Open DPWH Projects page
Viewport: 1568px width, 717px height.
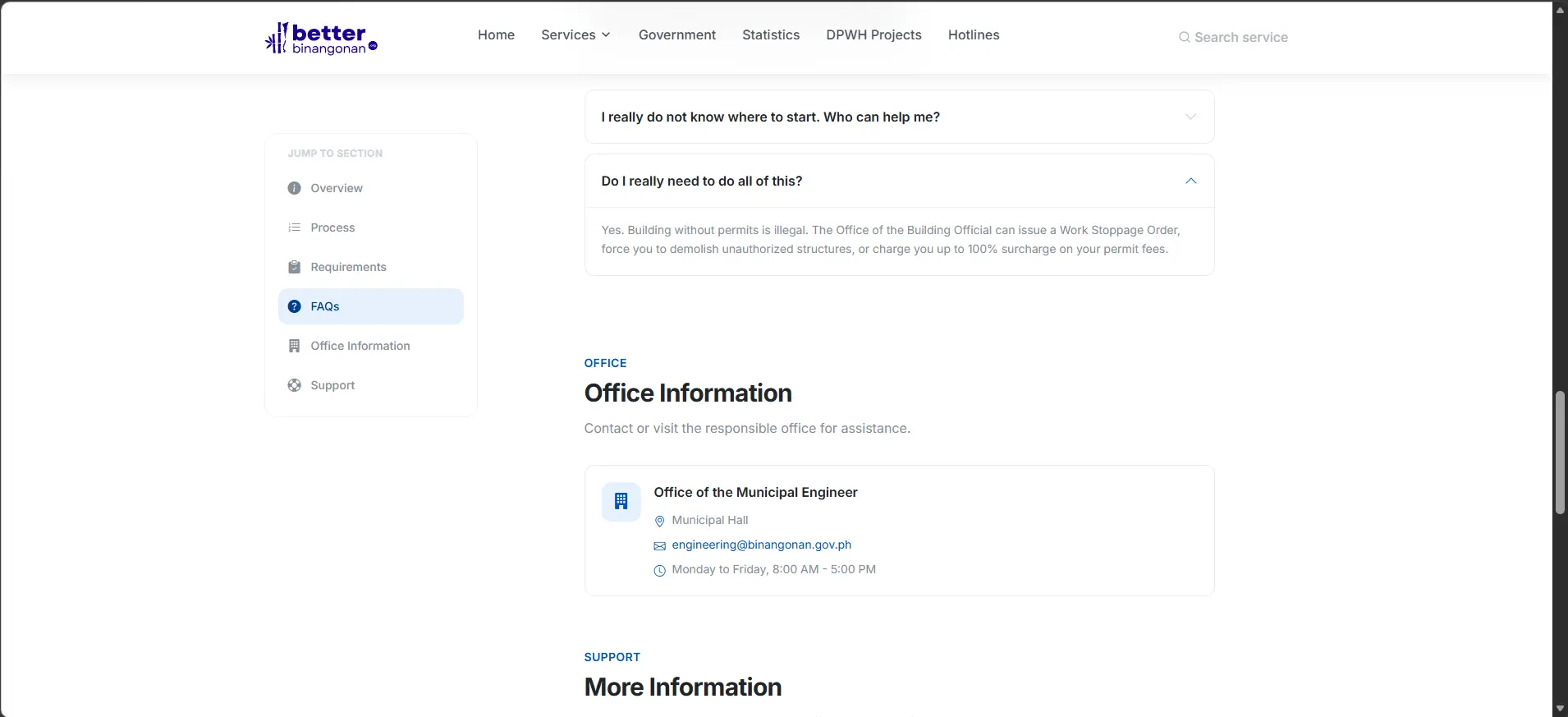tap(873, 34)
